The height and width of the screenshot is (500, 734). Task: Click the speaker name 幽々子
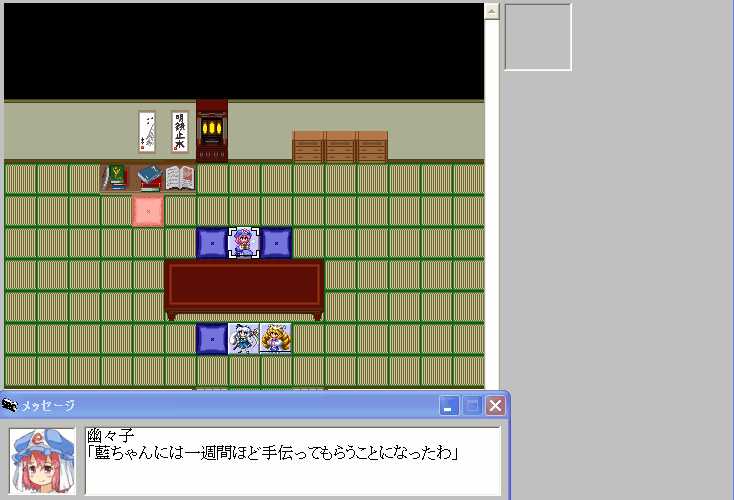(110, 436)
